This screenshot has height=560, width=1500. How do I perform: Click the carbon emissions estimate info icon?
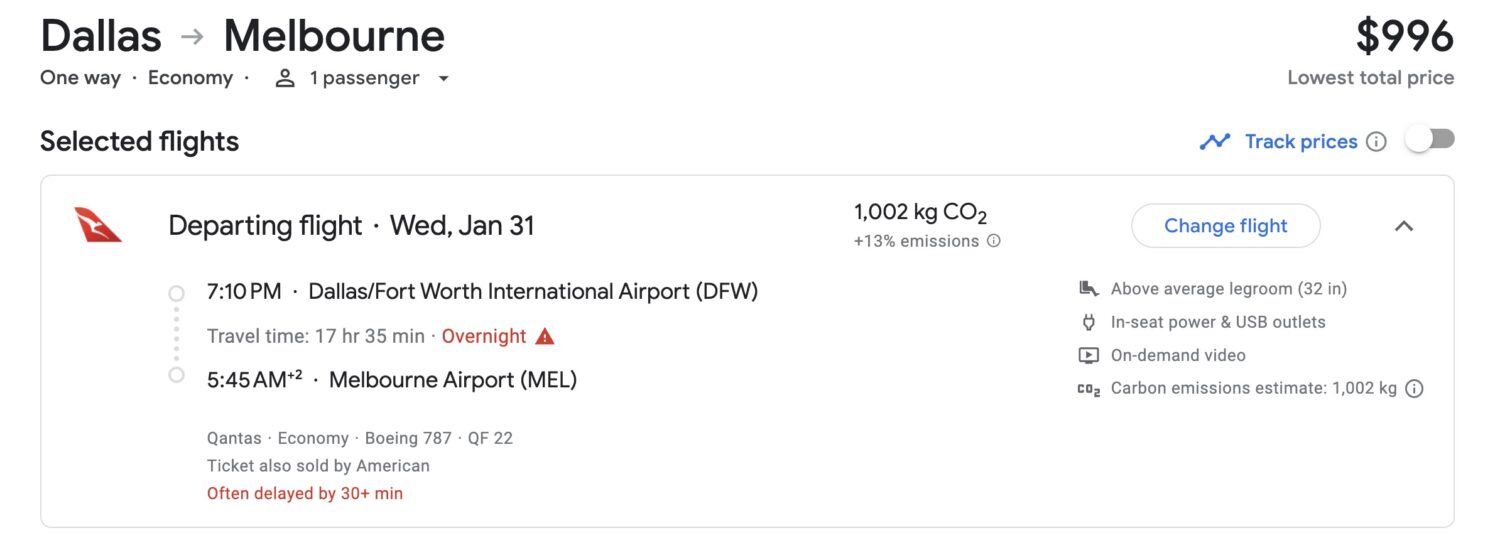coord(1414,389)
